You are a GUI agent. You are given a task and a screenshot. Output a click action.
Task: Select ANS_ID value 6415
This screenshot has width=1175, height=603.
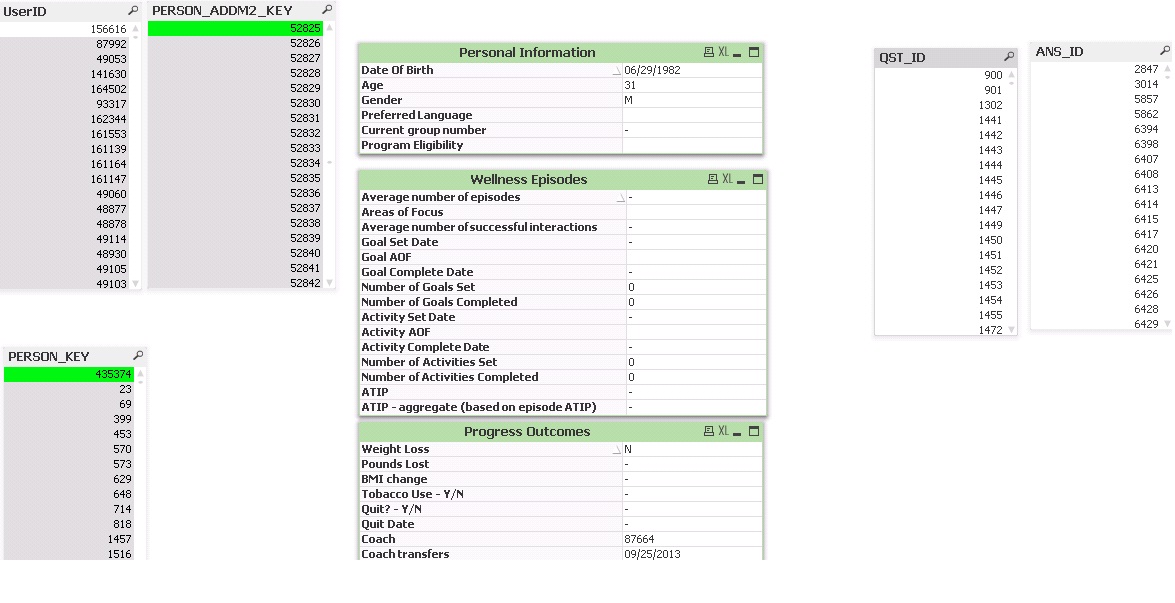click(1096, 219)
